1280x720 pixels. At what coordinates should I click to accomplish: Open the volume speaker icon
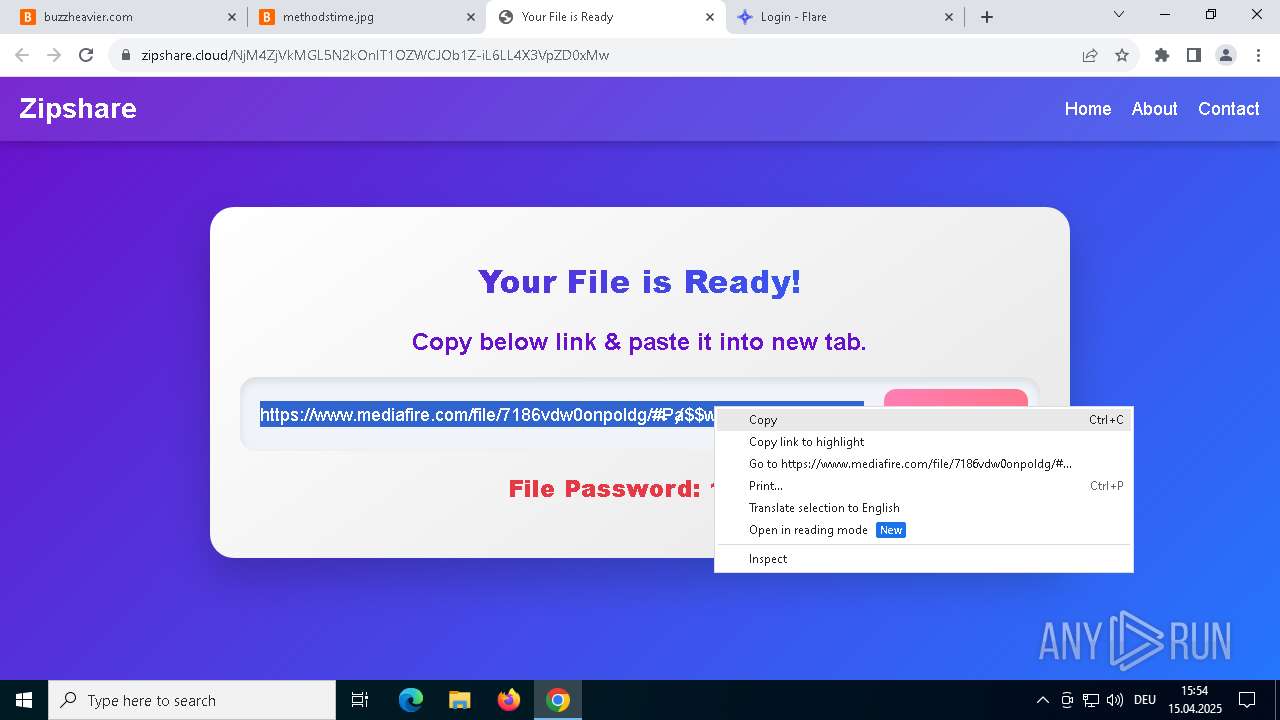[x=1115, y=700]
